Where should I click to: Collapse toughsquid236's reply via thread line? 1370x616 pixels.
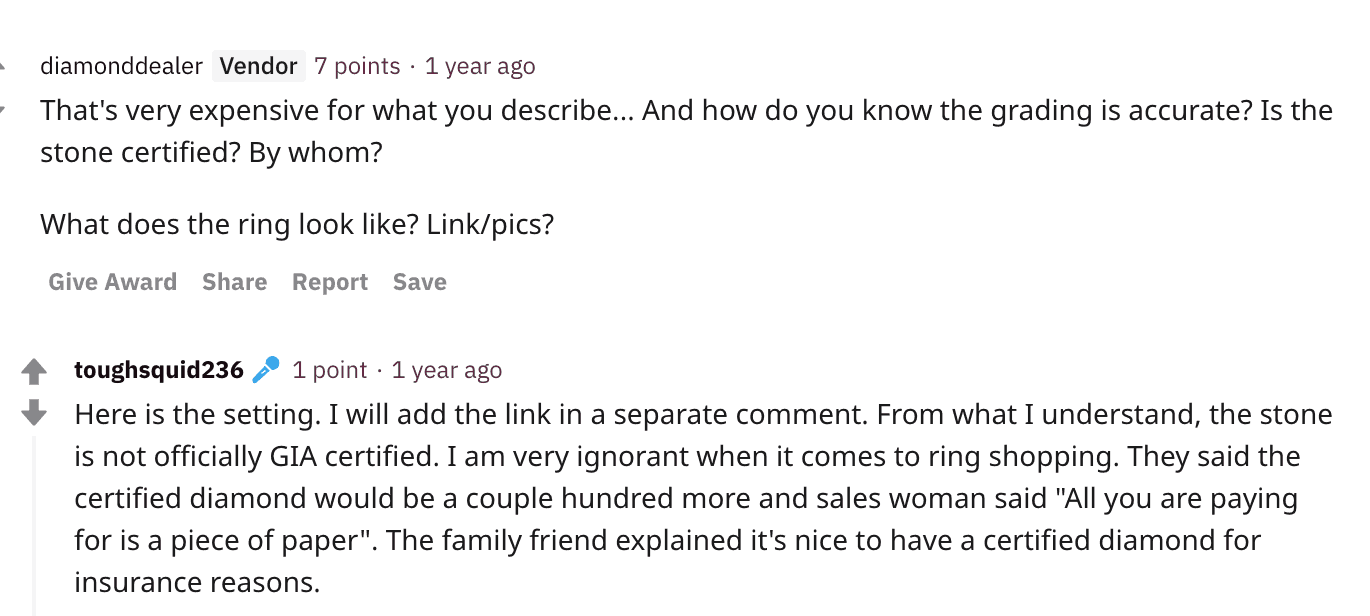click(x=35, y=520)
